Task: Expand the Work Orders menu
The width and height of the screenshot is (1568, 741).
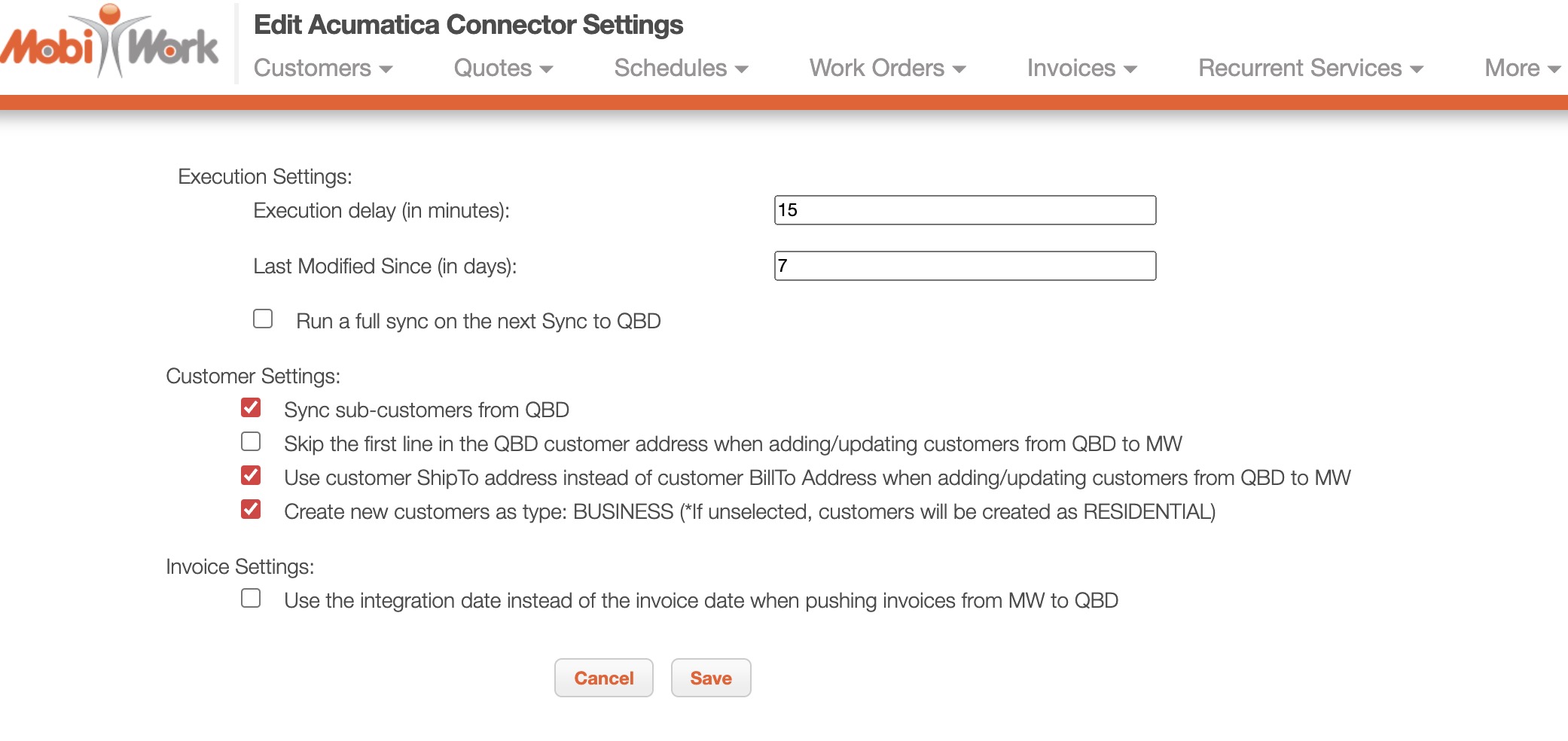Action: 886,69
